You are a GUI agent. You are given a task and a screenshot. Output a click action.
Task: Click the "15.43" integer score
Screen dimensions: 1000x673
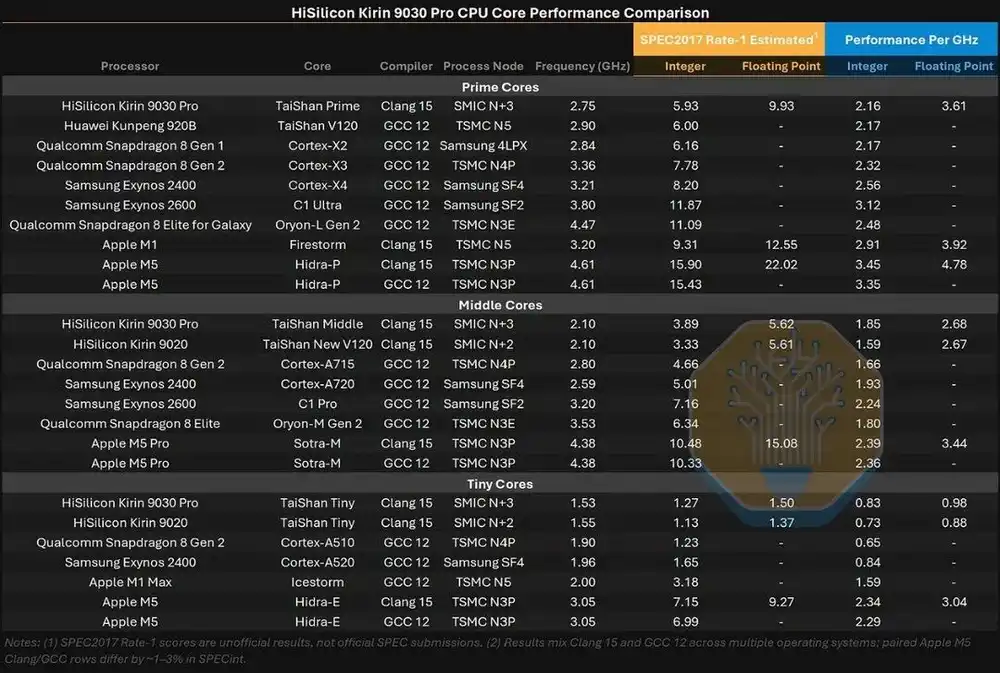(686, 284)
